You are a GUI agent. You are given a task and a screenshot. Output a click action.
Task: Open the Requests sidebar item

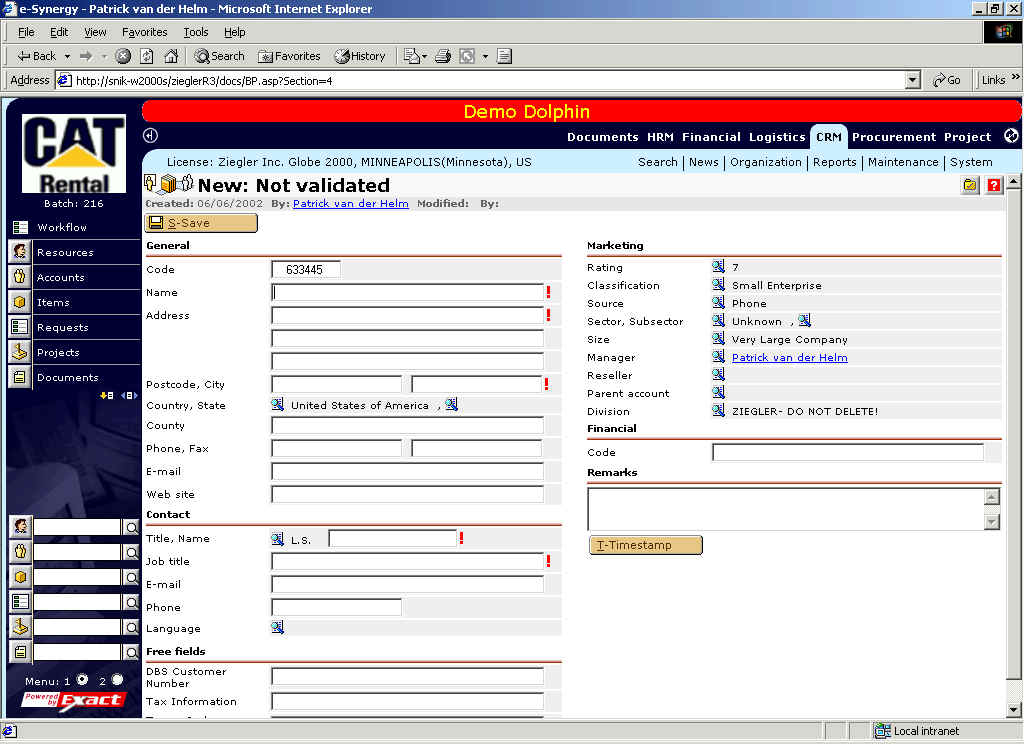(x=63, y=327)
